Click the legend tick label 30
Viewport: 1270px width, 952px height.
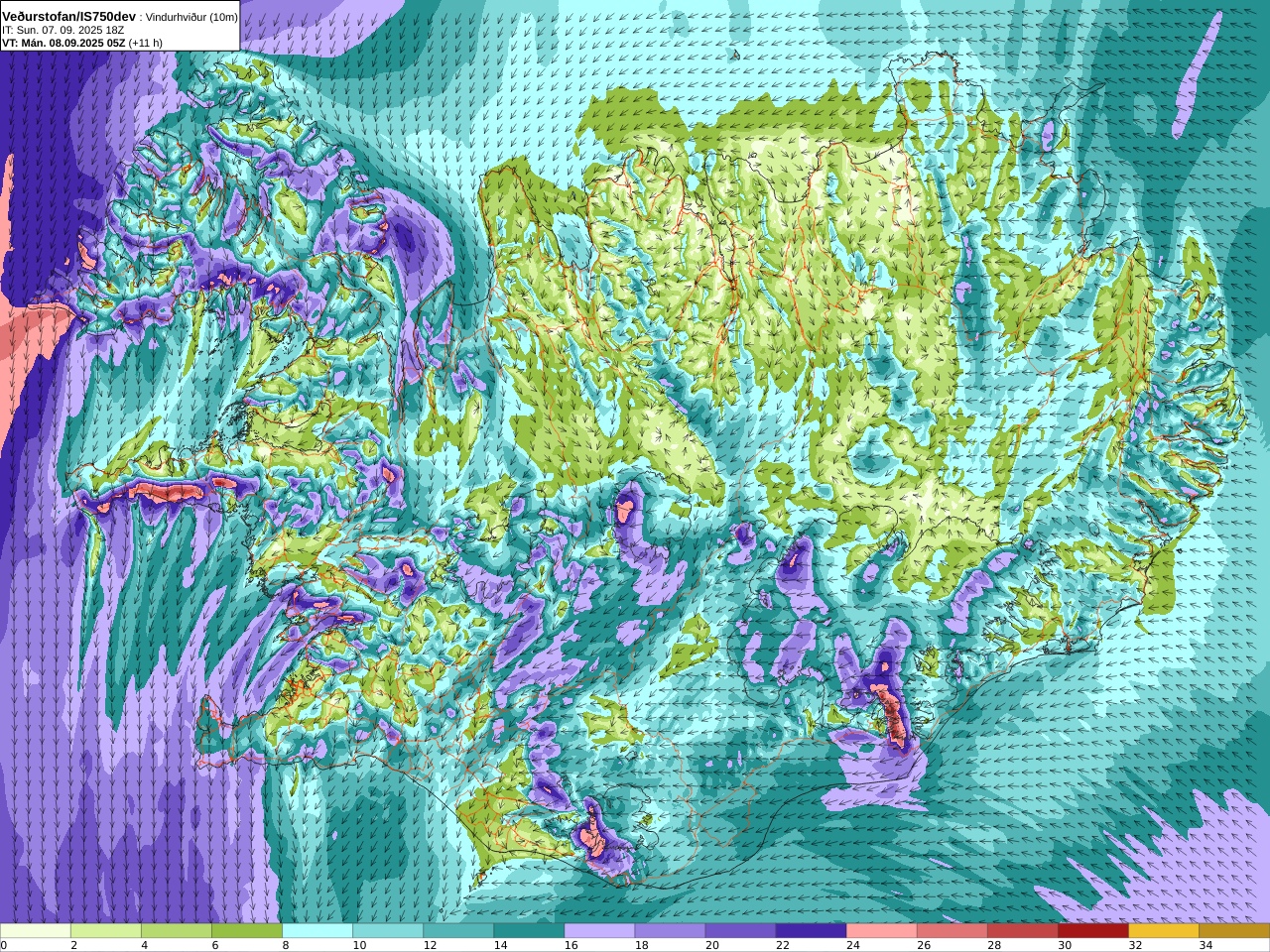(x=1064, y=945)
